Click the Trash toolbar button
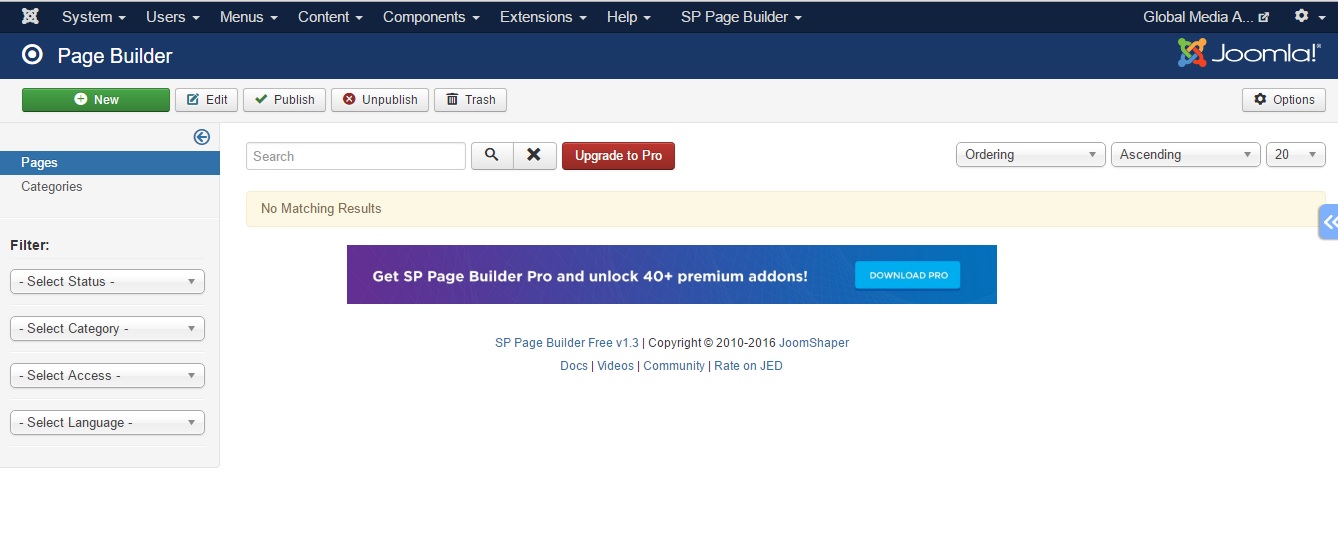Viewport: 1338px width, 554px height. coord(470,100)
